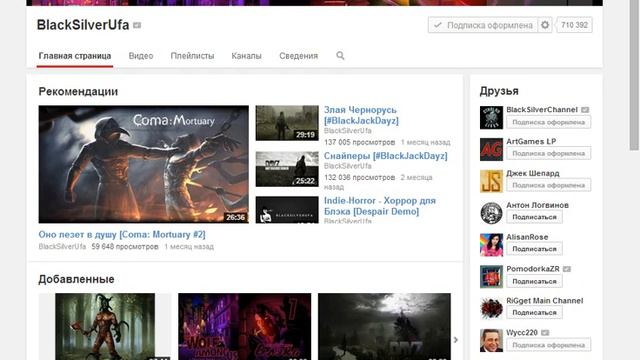Open Главная страница tab

coord(75,56)
